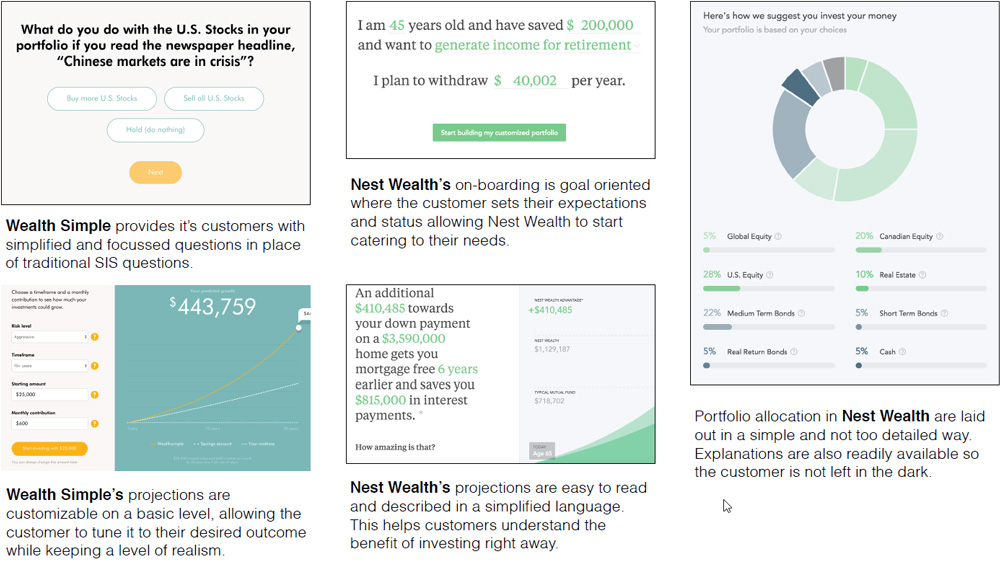Select the Buy more U.S. Stocks option

coord(102,98)
